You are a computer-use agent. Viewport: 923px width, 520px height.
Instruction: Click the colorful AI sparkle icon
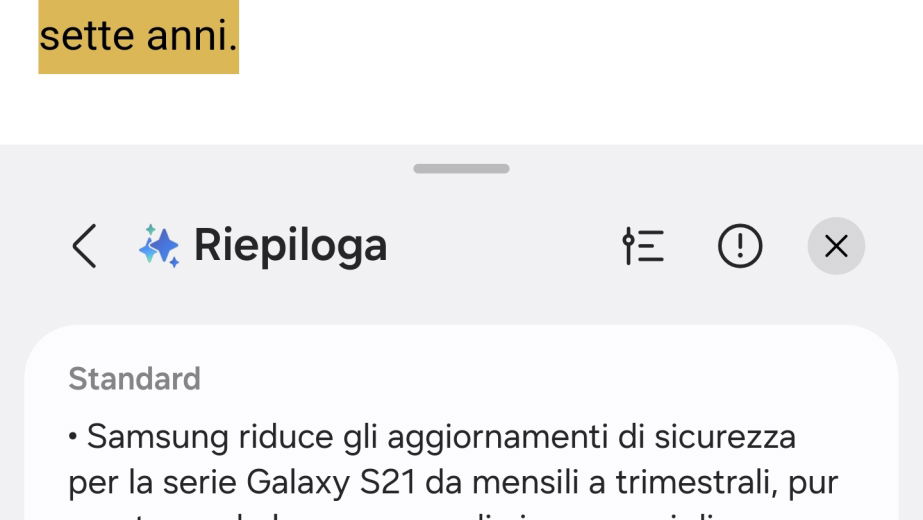158,246
